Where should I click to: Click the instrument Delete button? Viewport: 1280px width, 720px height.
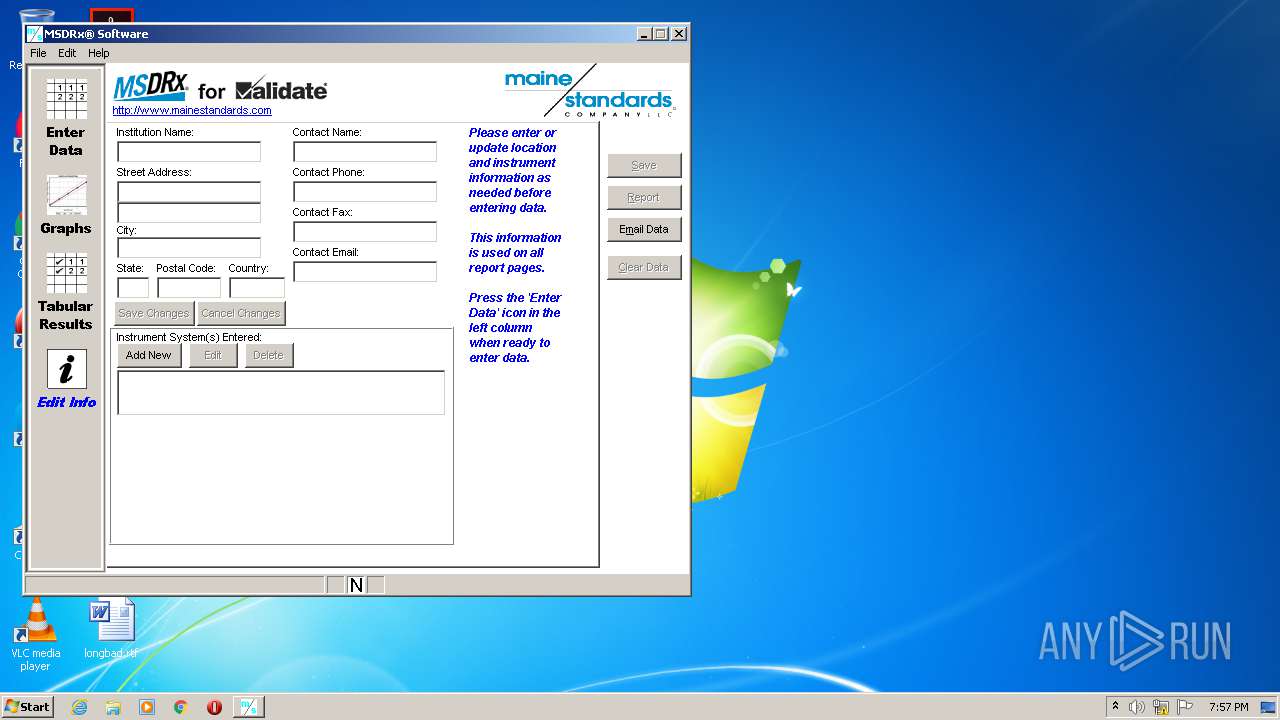268,355
